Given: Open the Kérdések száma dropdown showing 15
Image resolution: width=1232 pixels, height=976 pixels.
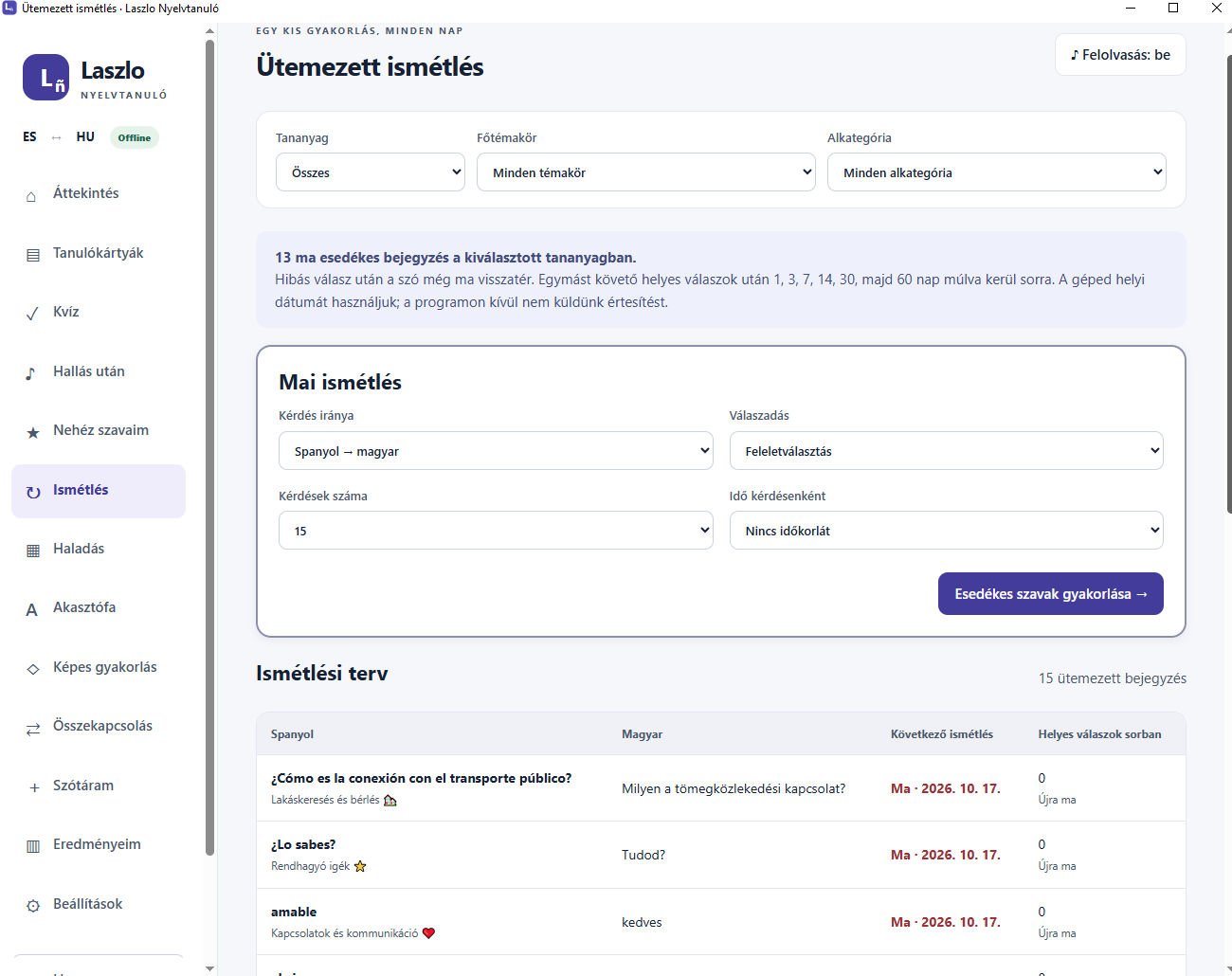Looking at the screenshot, I should click(496, 531).
